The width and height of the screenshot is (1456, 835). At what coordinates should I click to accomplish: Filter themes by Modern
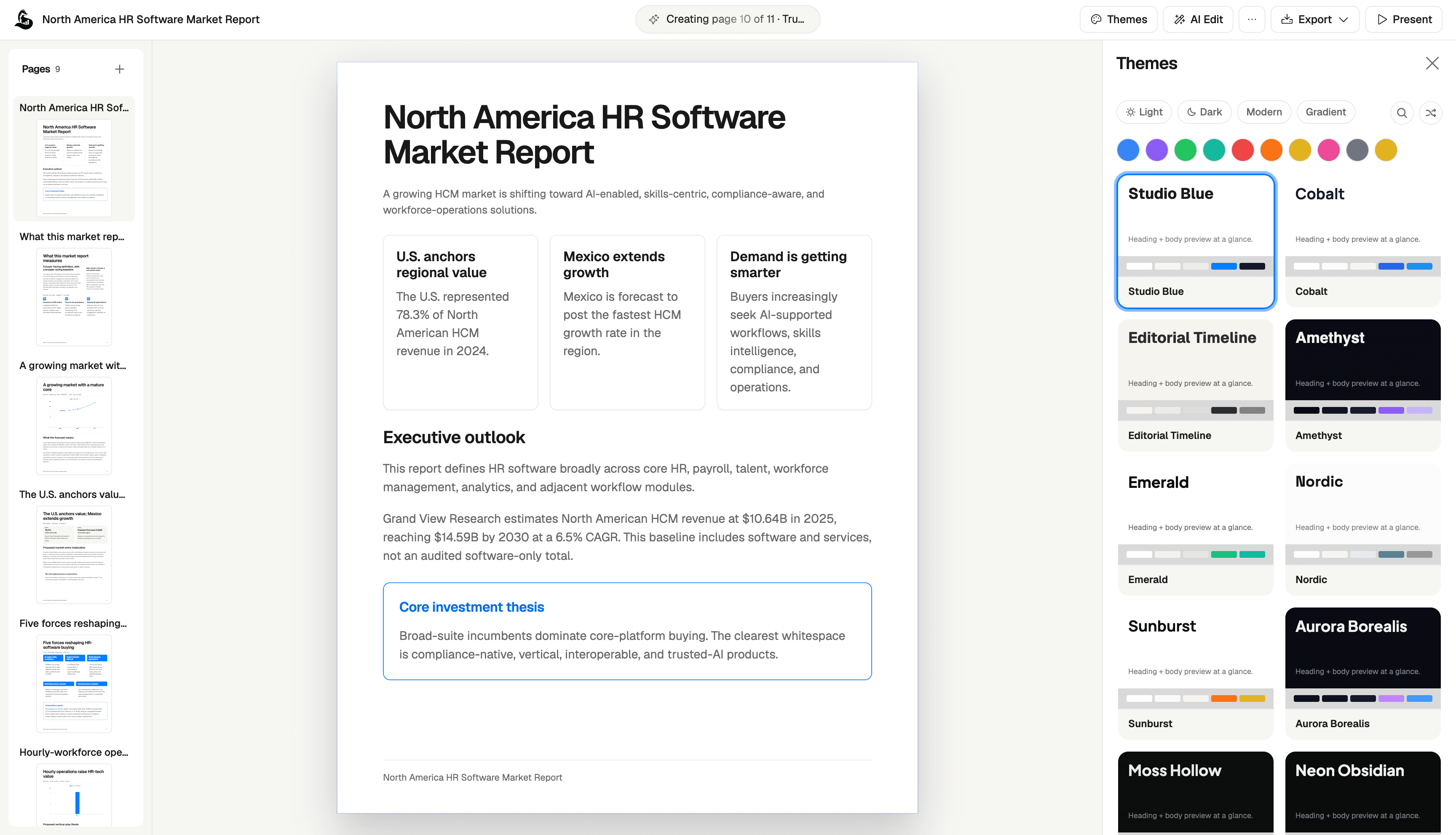(x=1264, y=112)
